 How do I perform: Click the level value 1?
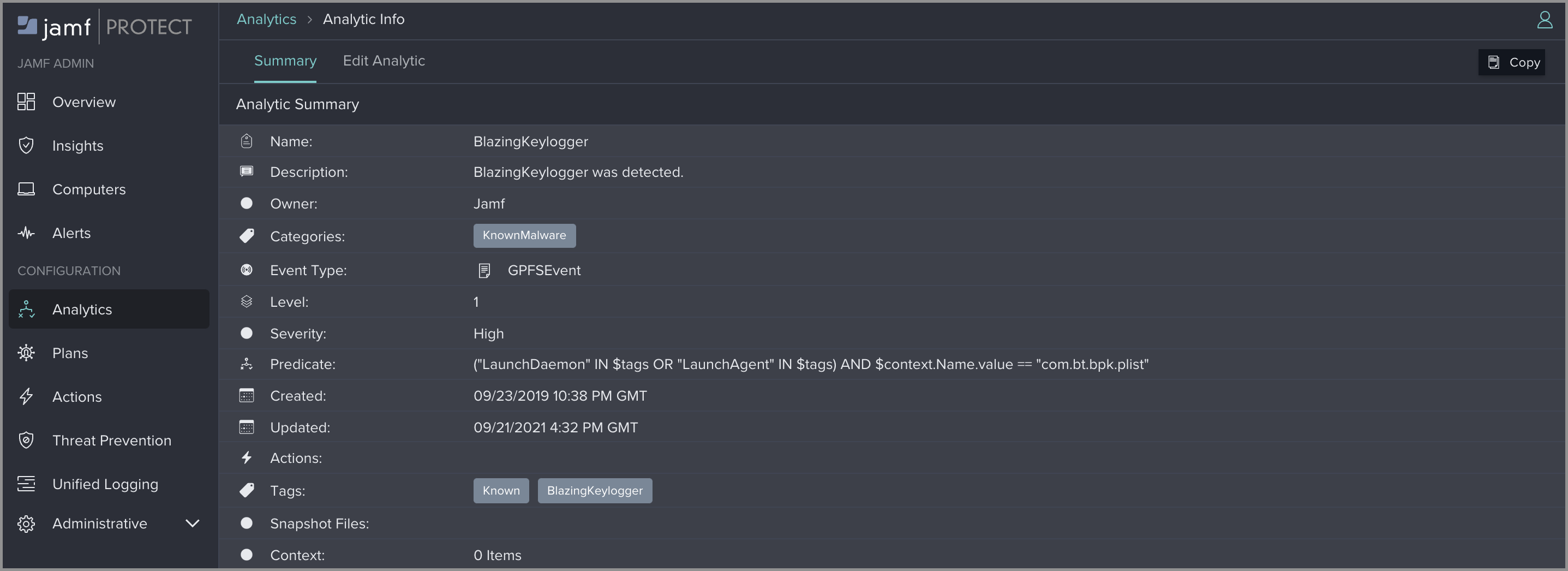point(476,302)
